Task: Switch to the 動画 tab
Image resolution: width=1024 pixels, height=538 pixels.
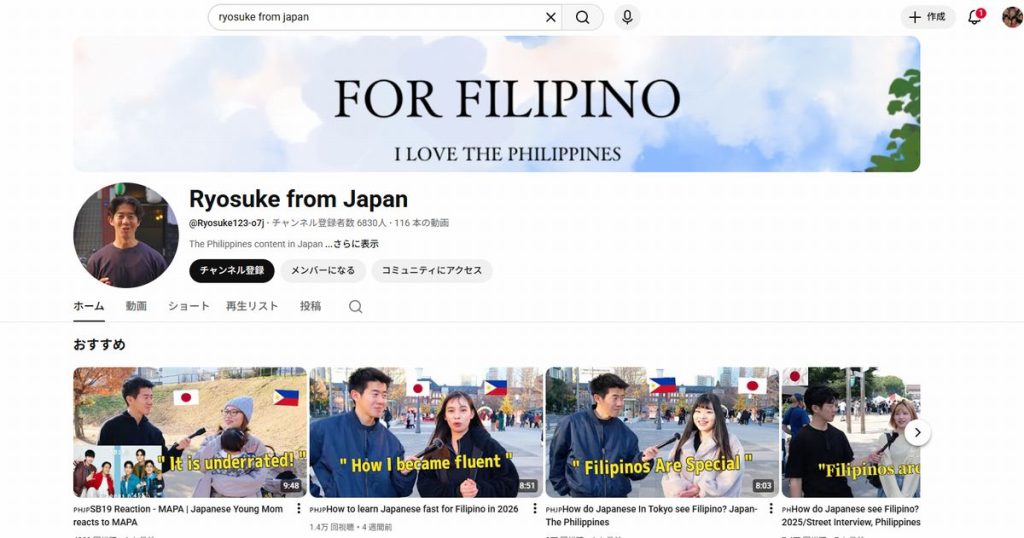Action: (136, 306)
